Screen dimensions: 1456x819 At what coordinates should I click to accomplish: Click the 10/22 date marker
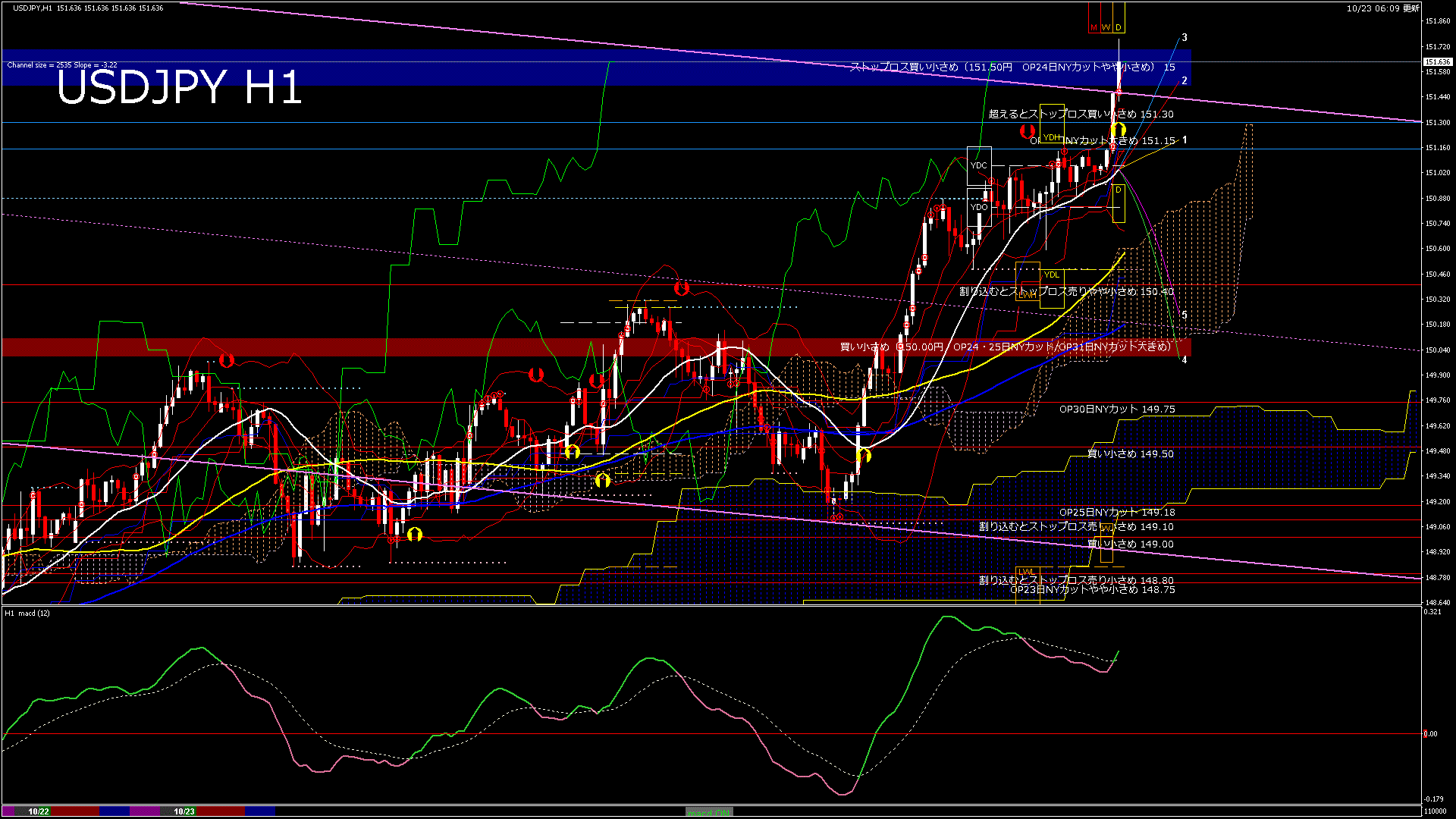pyautogui.click(x=39, y=811)
